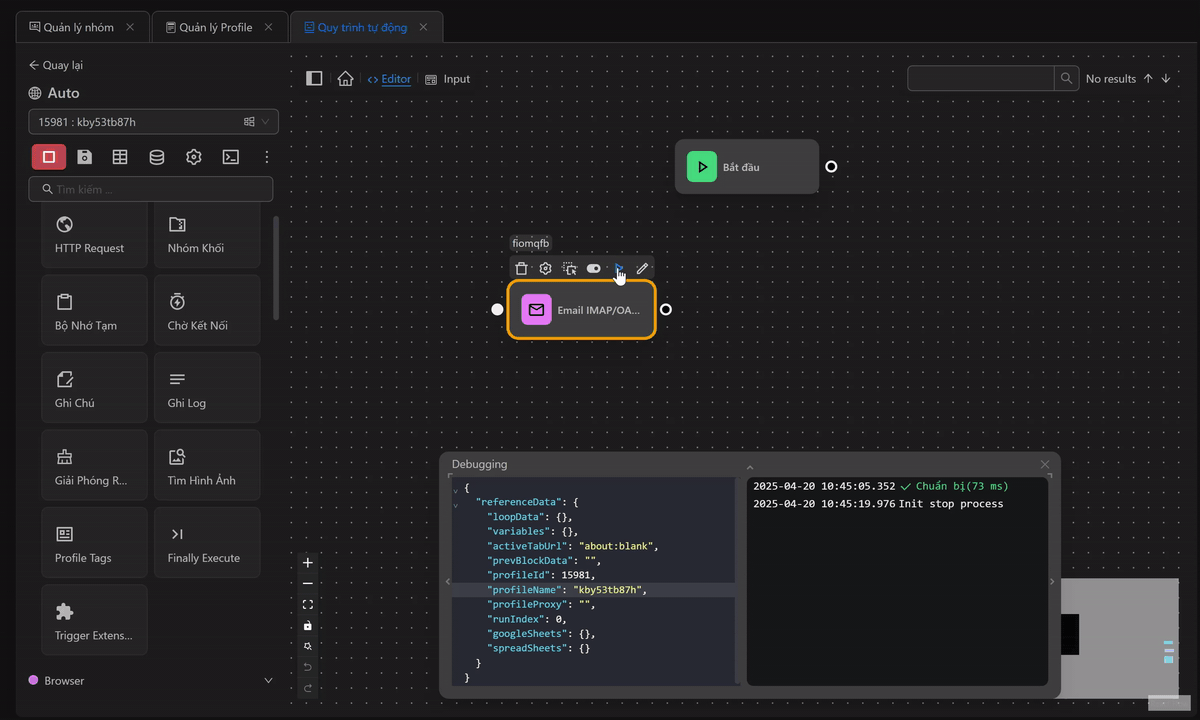Click the home icon in editor toolbar

point(345,79)
